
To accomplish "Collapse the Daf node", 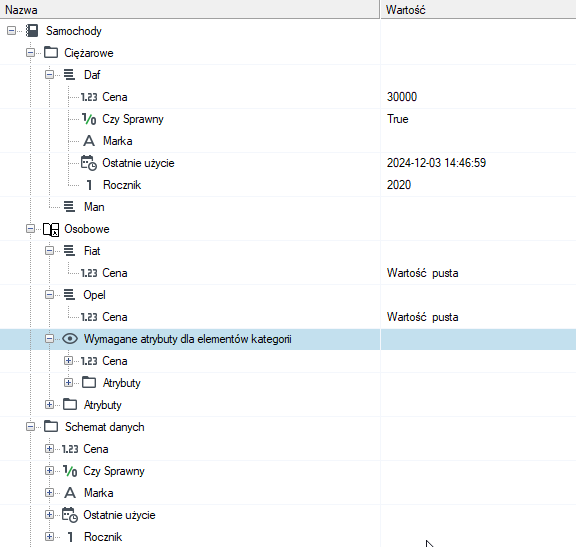I will [x=49, y=75].
